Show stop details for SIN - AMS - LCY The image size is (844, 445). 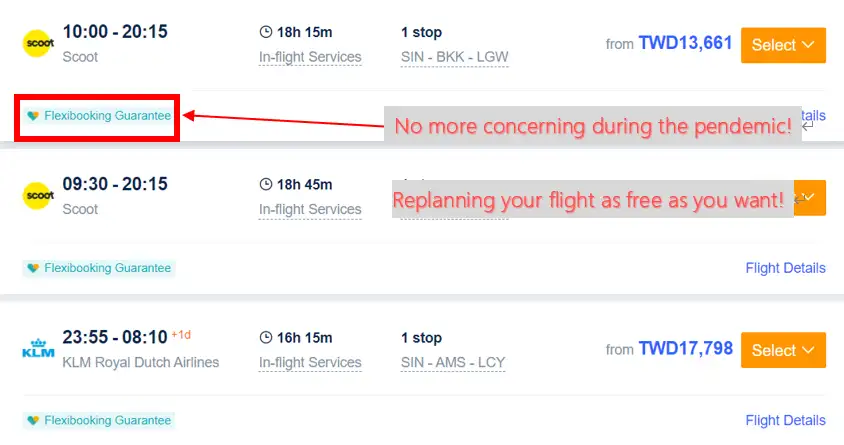[453, 363]
